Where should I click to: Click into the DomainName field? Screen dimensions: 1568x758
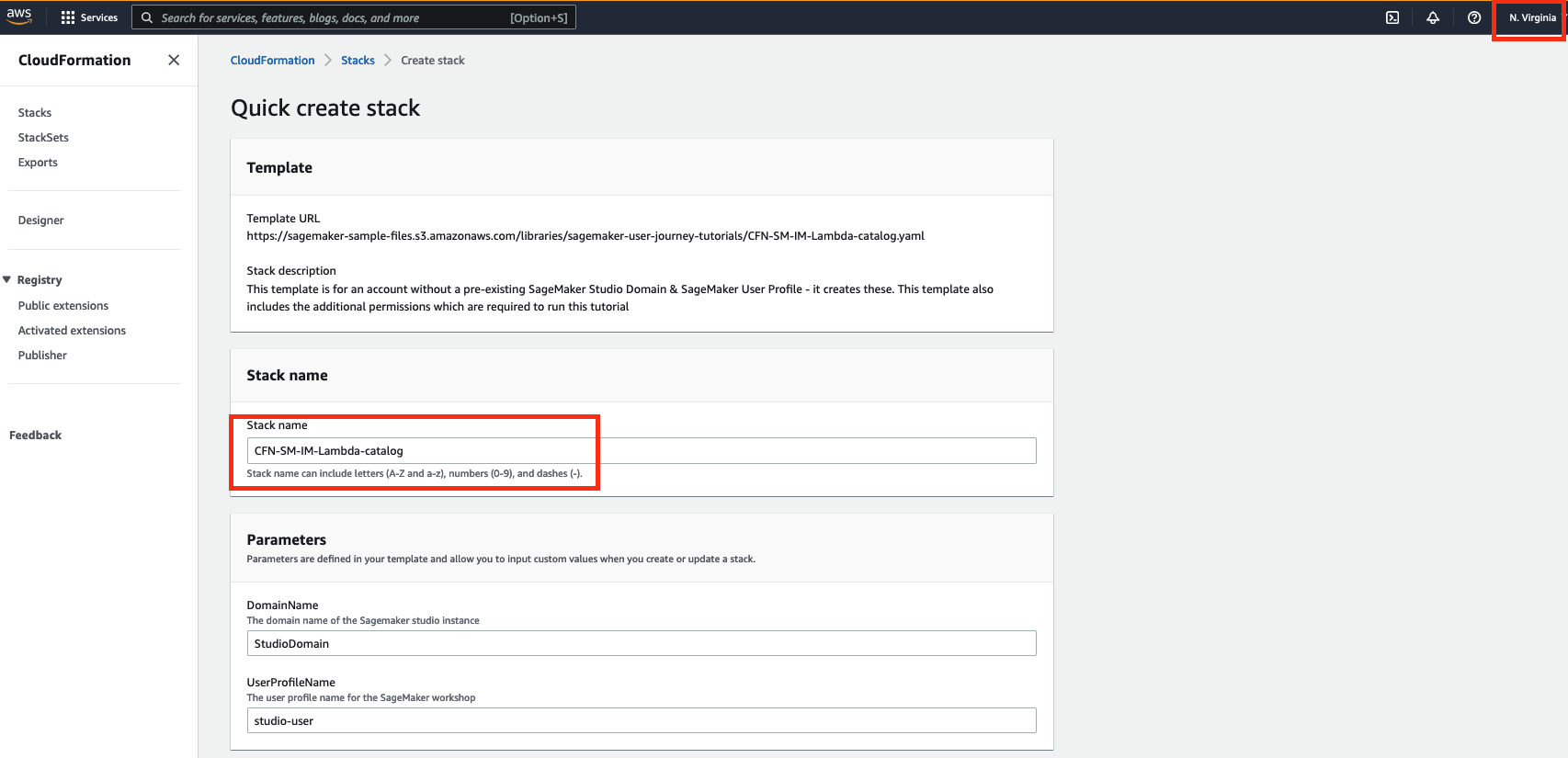click(642, 643)
